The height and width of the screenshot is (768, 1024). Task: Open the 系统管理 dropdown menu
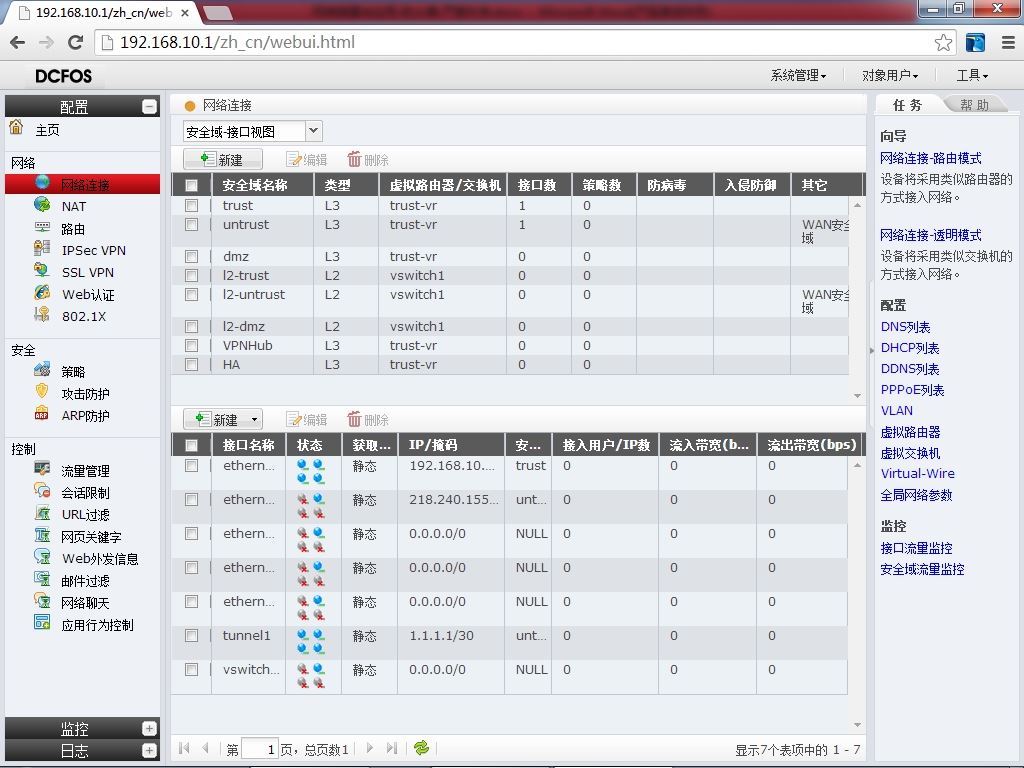tap(798, 76)
